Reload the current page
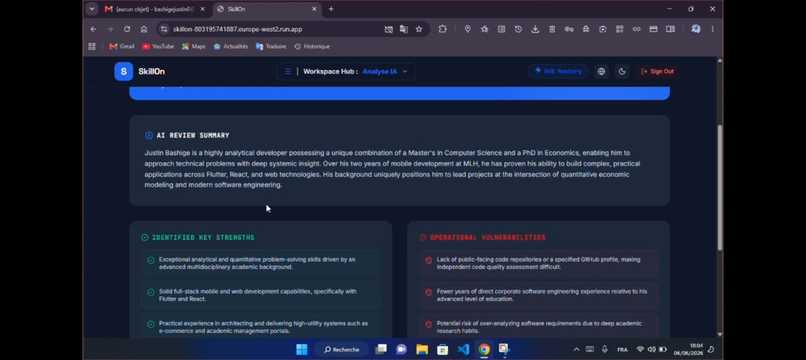This screenshot has width=806, height=360. 127,29
